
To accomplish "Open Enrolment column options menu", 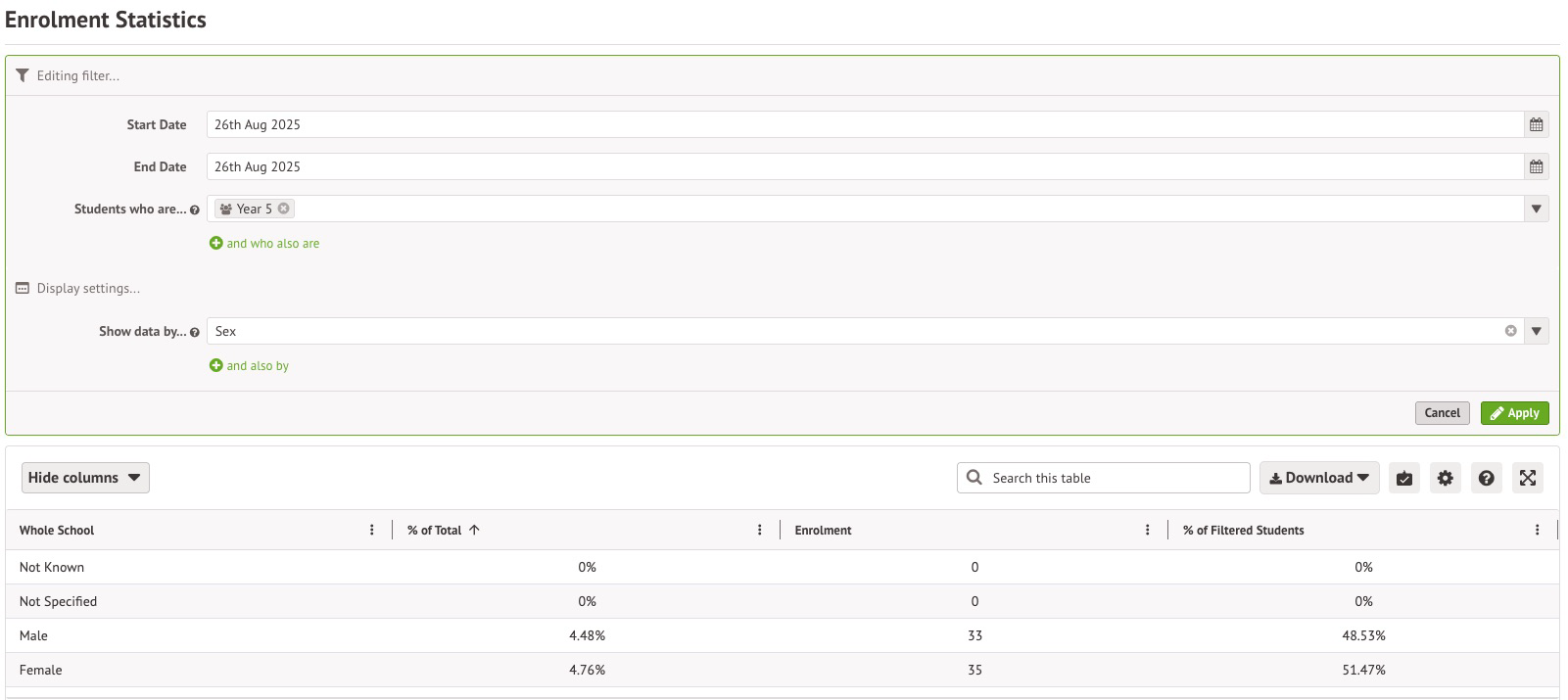I will click(x=1147, y=530).
